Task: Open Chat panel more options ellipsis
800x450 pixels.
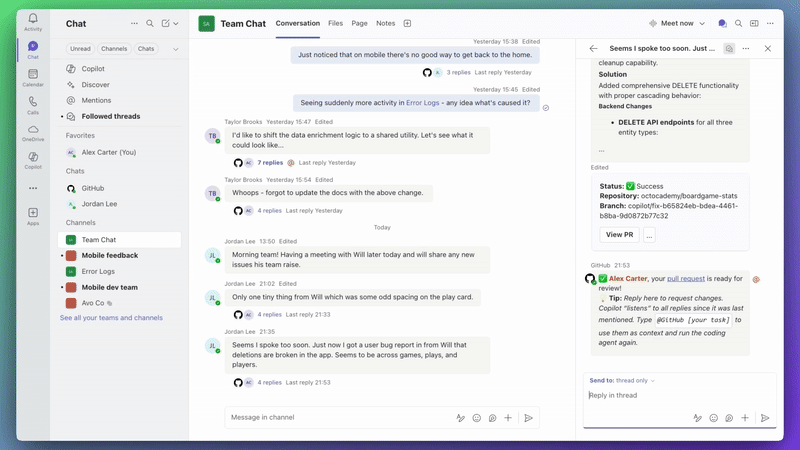Action: point(134,23)
